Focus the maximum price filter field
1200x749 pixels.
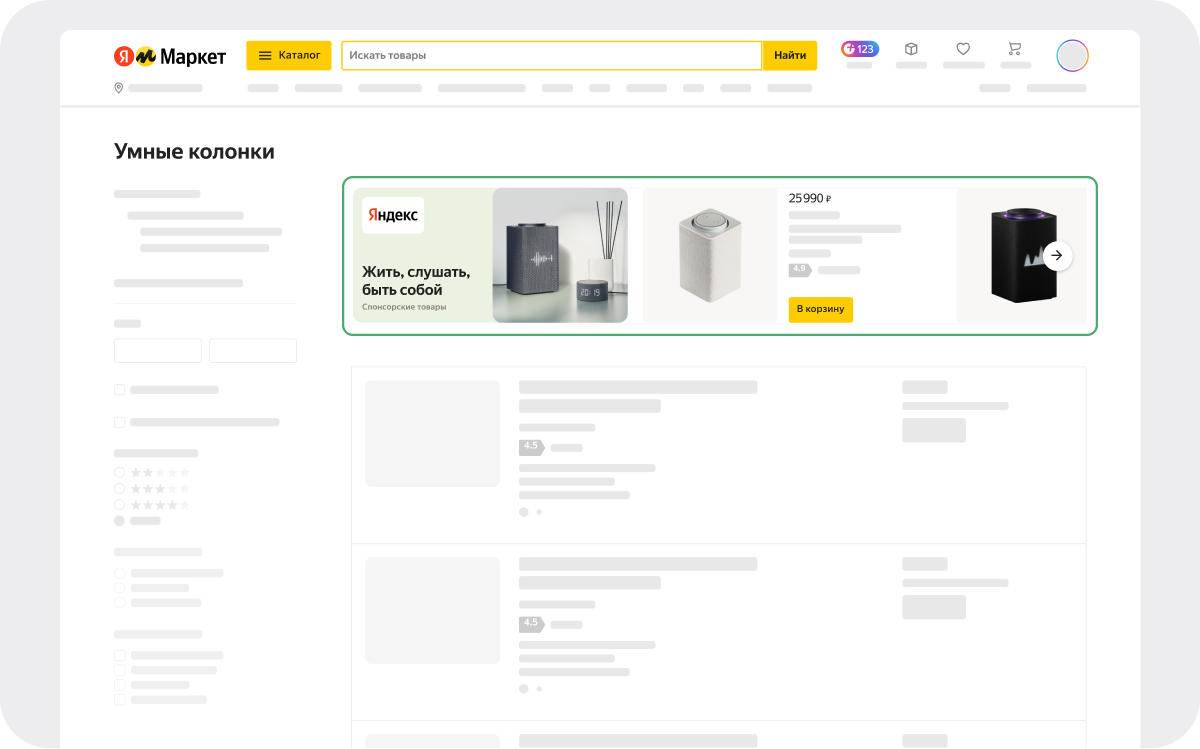253,350
